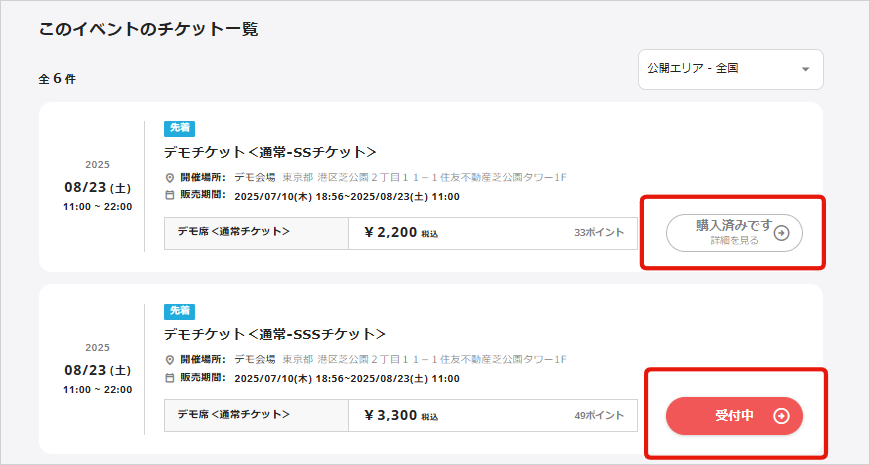Viewport: 870px width, 465px height.
Task: Click the calendar icon beside SSSチケット 販売期間
Action: pos(170,379)
